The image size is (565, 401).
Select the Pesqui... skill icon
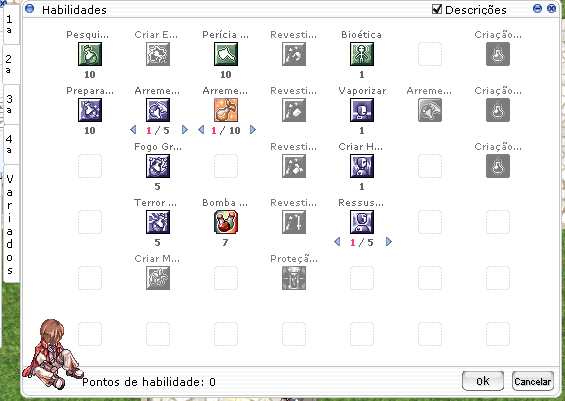tap(90, 54)
